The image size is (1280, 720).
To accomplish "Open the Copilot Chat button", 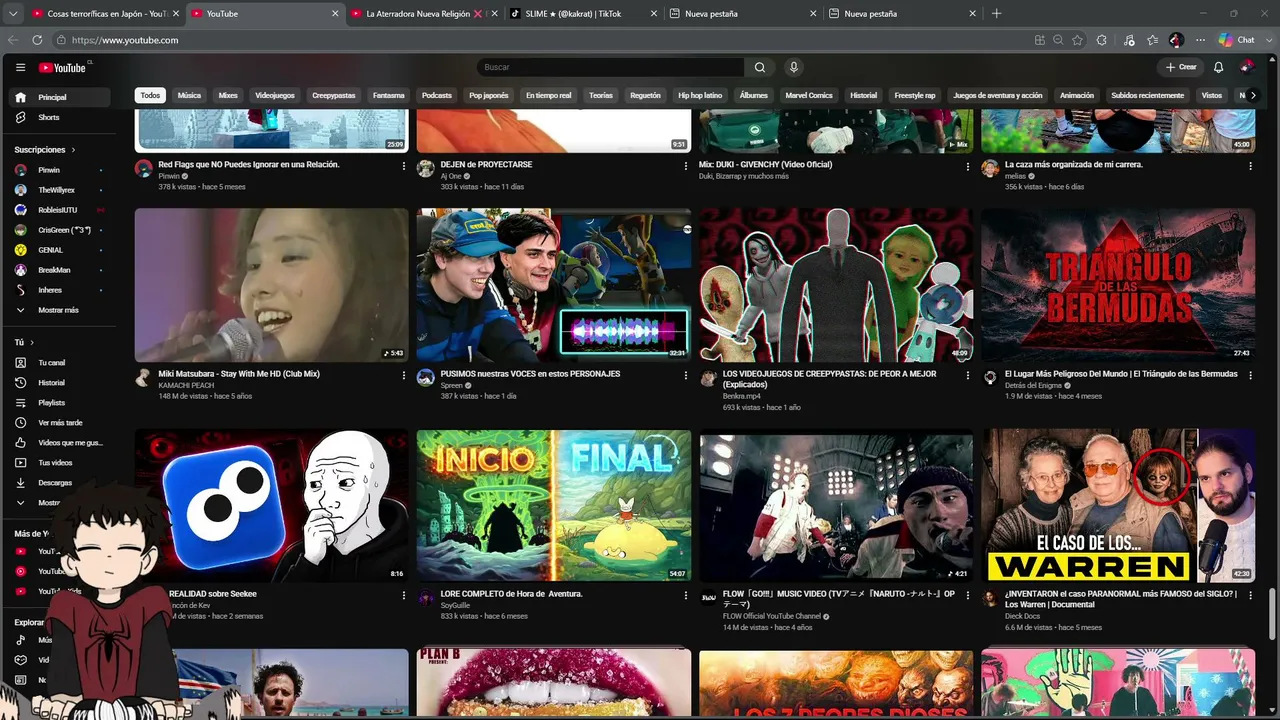I will coord(1237,40).
